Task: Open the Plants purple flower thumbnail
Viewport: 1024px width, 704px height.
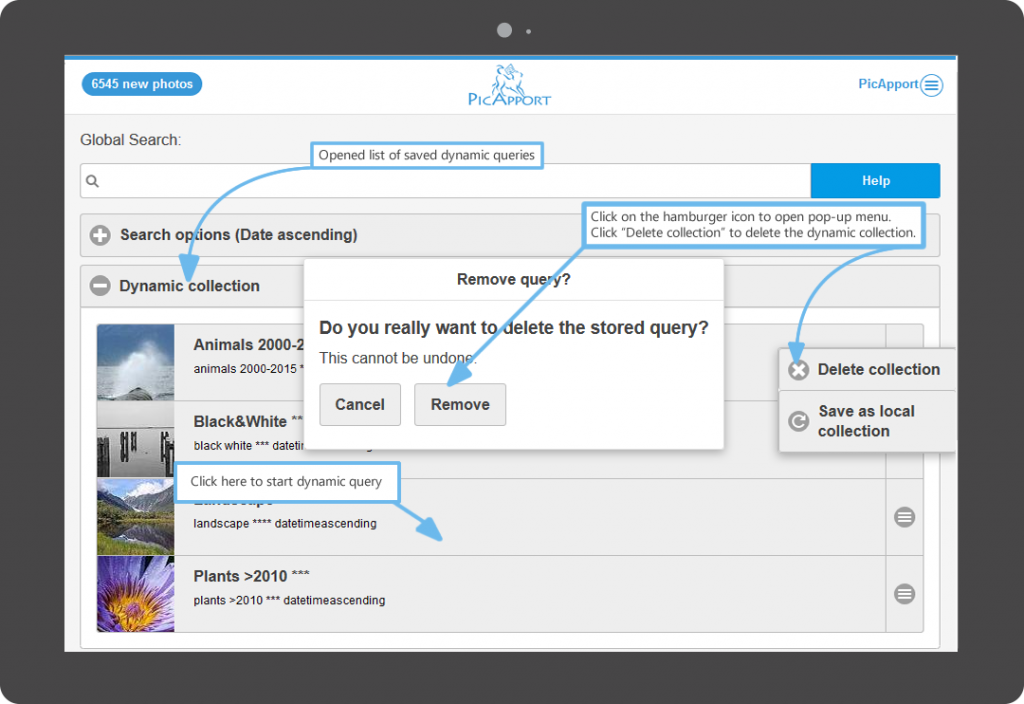Action: pyautogui.click(x=136, y=594)
